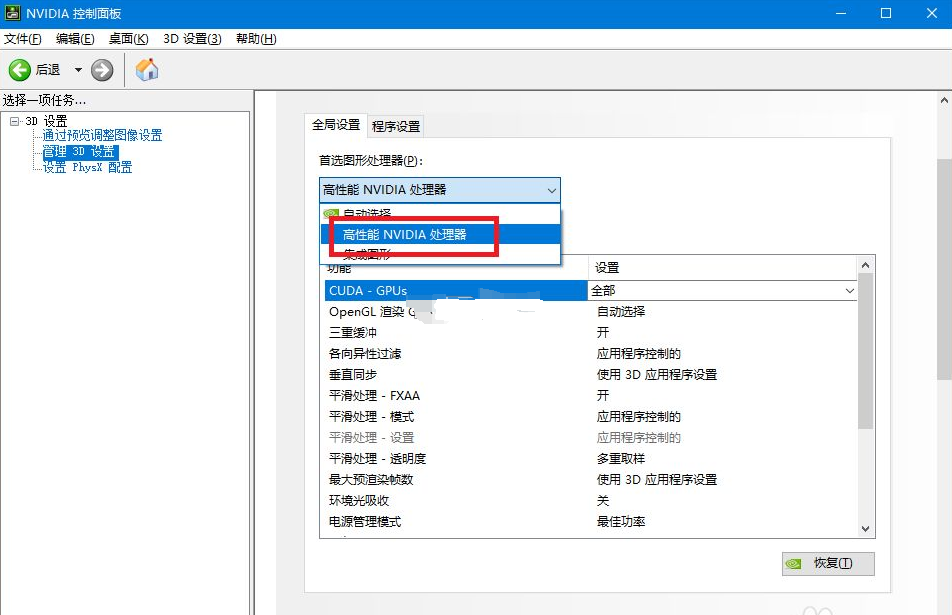Choose 集成图形 option in dropdown list
952x615 pixels.
pyautogui.click(x=440, y=253)
